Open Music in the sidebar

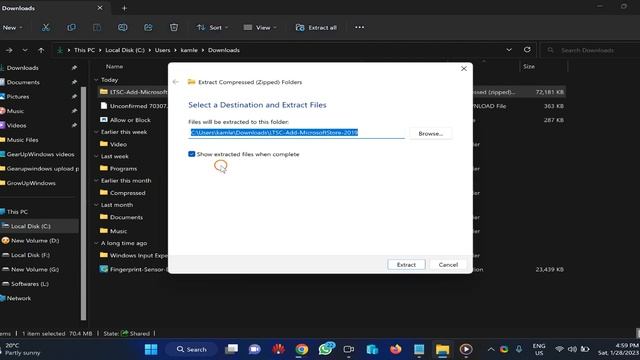point(15,111)
